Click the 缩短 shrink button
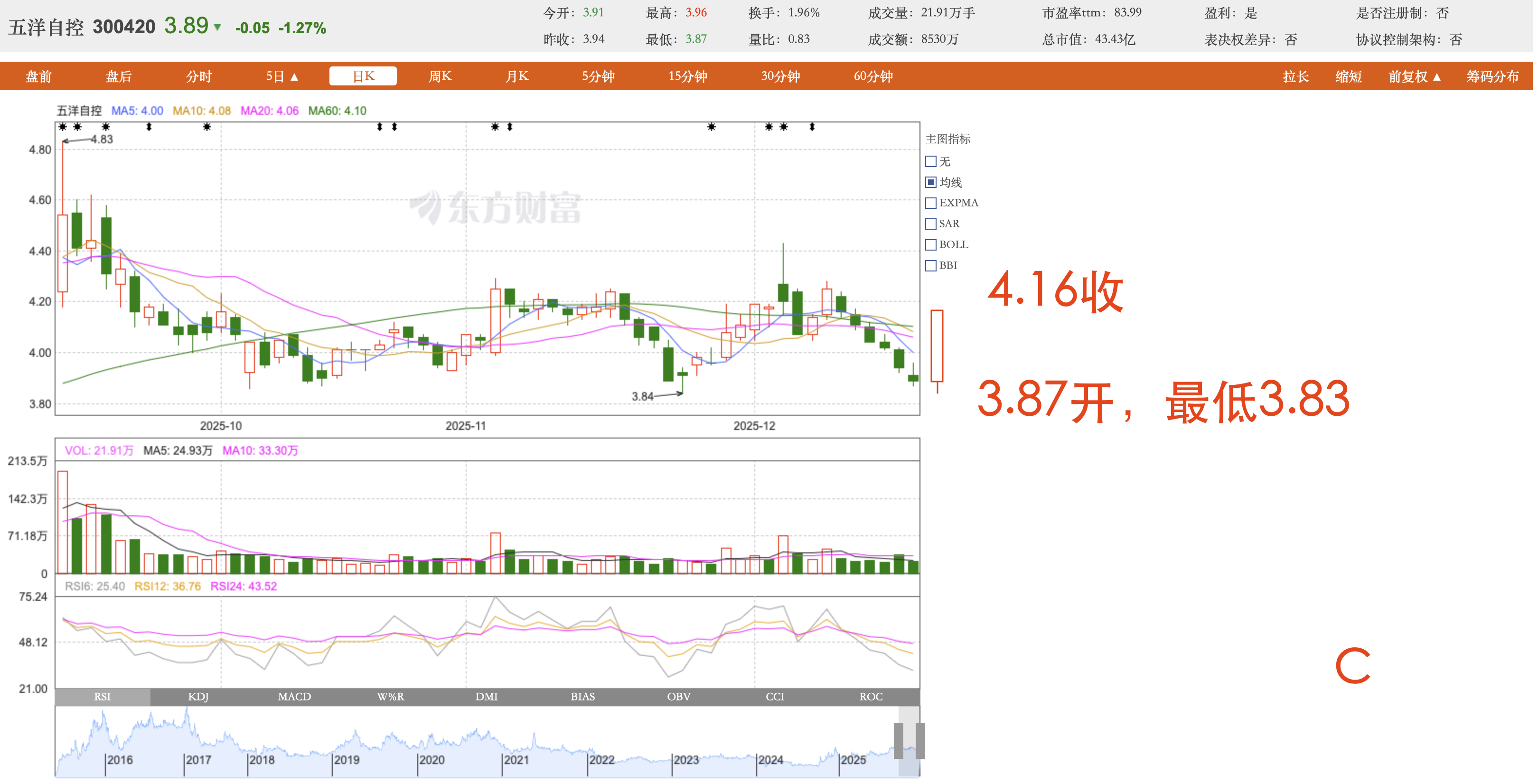Image resolution: width=1538 pixels, height=784 pixels. tap(1348, 76)
